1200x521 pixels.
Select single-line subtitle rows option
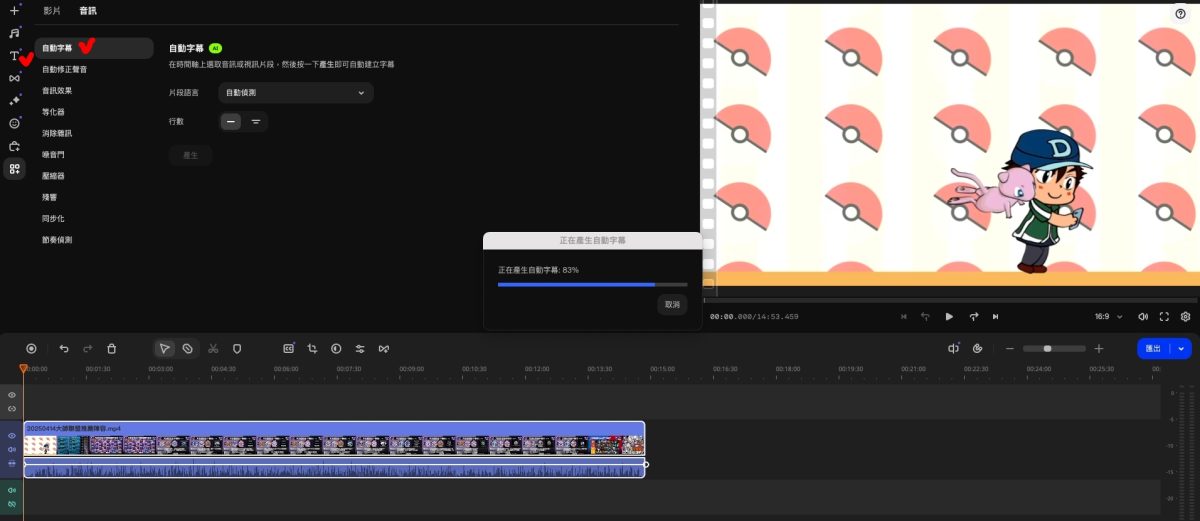pos(232,121)
